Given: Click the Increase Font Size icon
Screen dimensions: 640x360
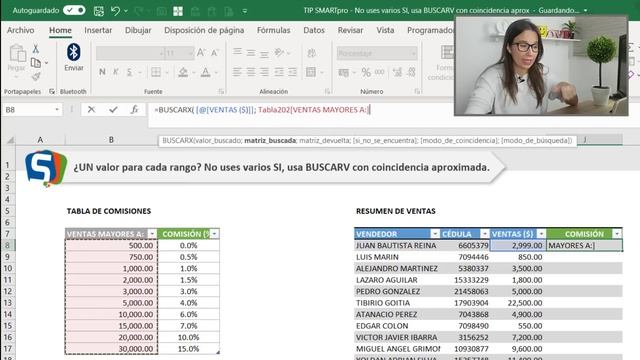Looking at the screenshot, I should tap(201, 53).
